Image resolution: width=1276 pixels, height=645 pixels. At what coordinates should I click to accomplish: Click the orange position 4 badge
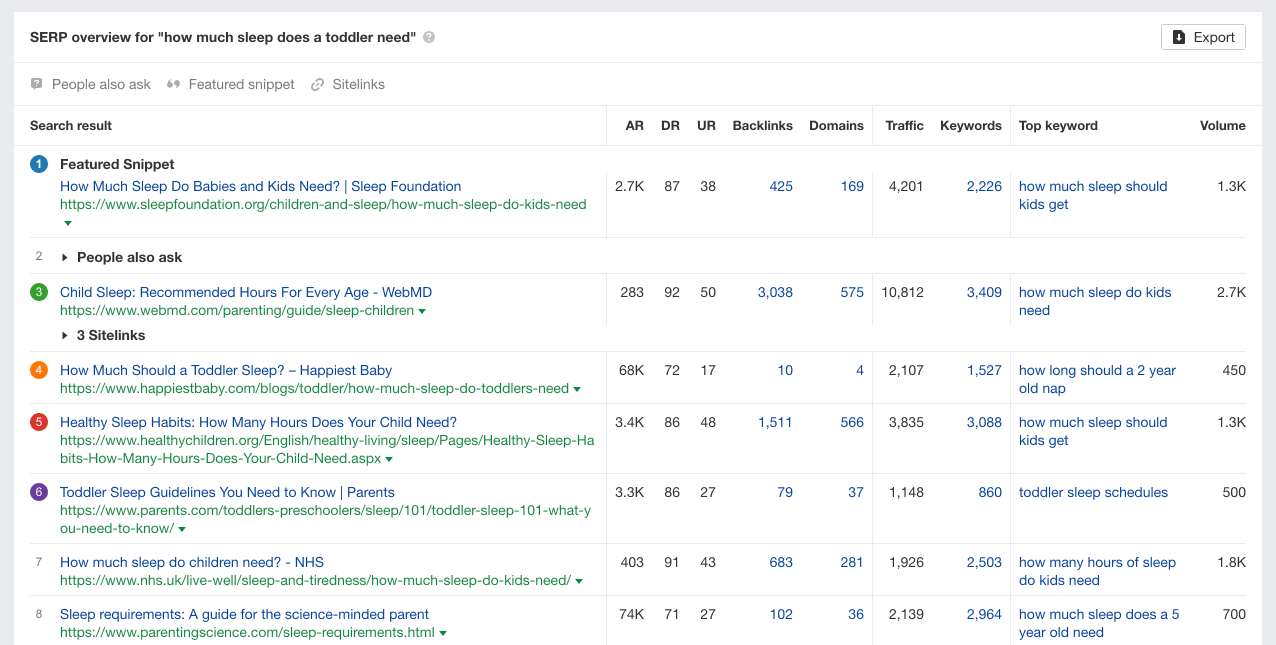point(38,370)
